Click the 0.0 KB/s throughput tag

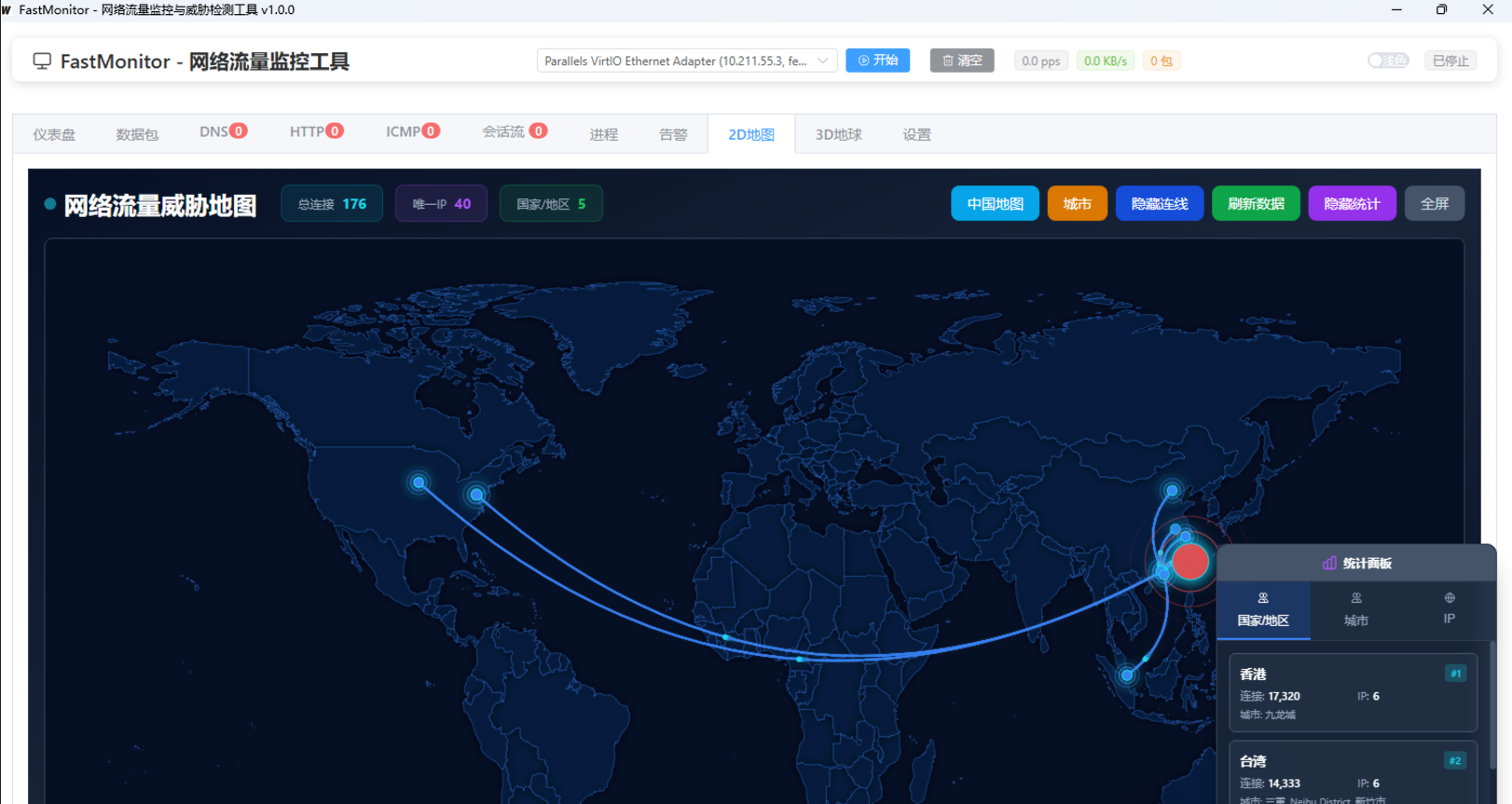click(1105, 61)
